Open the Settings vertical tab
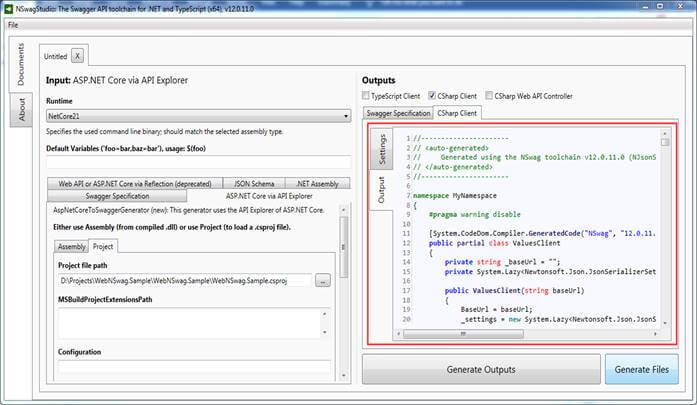This screenshot has height=405, width=697. click(x=382, y=150)
